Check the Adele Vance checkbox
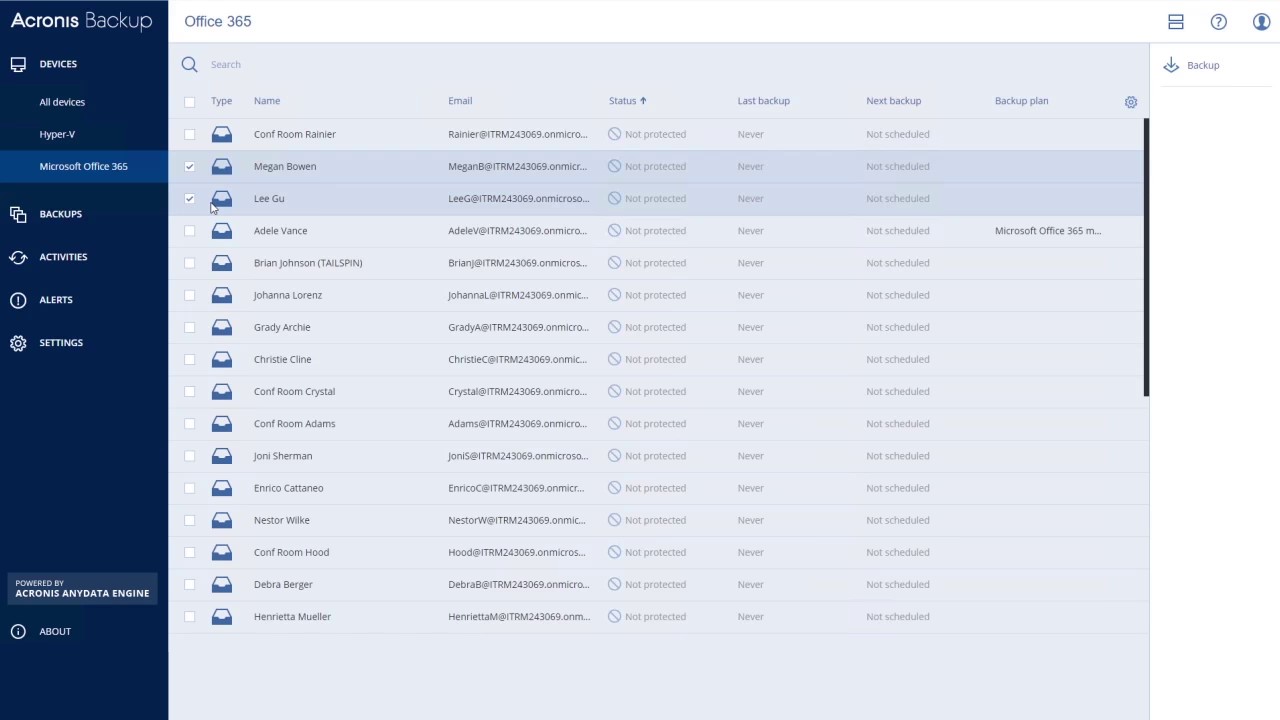 189,230
